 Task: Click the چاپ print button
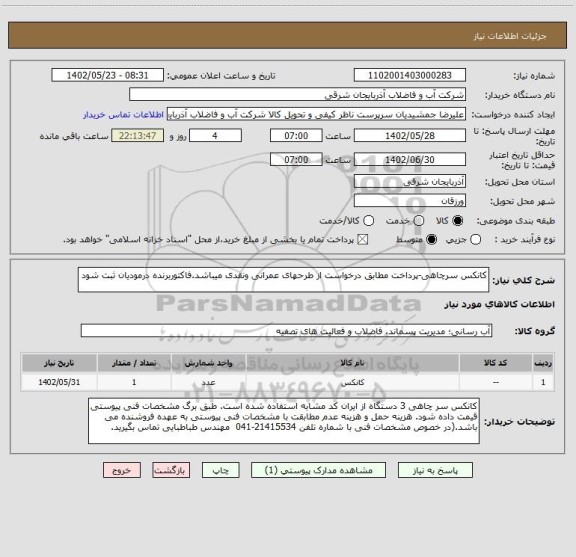click(x=220, y=470)
